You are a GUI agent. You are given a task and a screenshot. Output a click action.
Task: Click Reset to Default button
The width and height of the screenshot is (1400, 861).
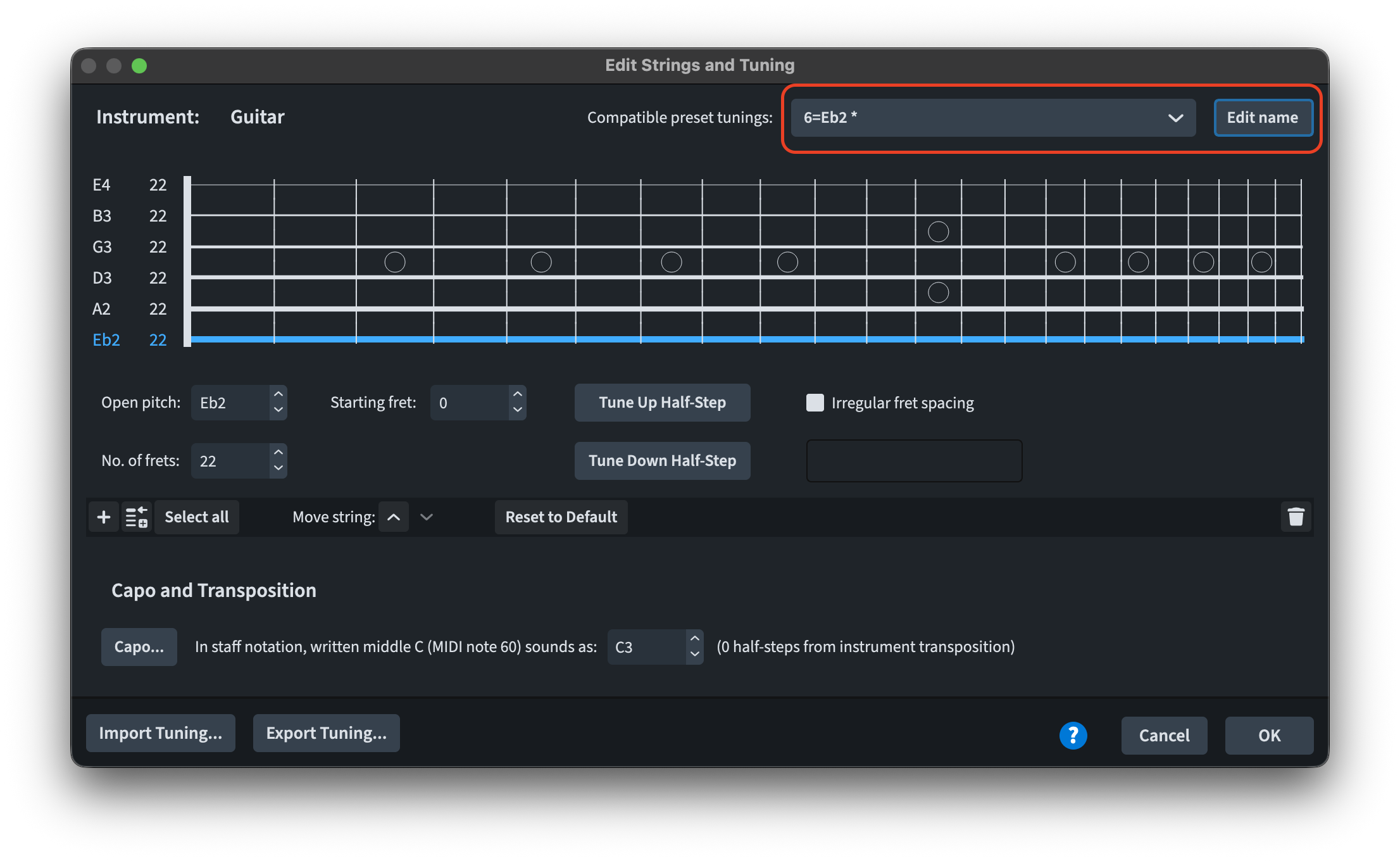tap(561, 517)
